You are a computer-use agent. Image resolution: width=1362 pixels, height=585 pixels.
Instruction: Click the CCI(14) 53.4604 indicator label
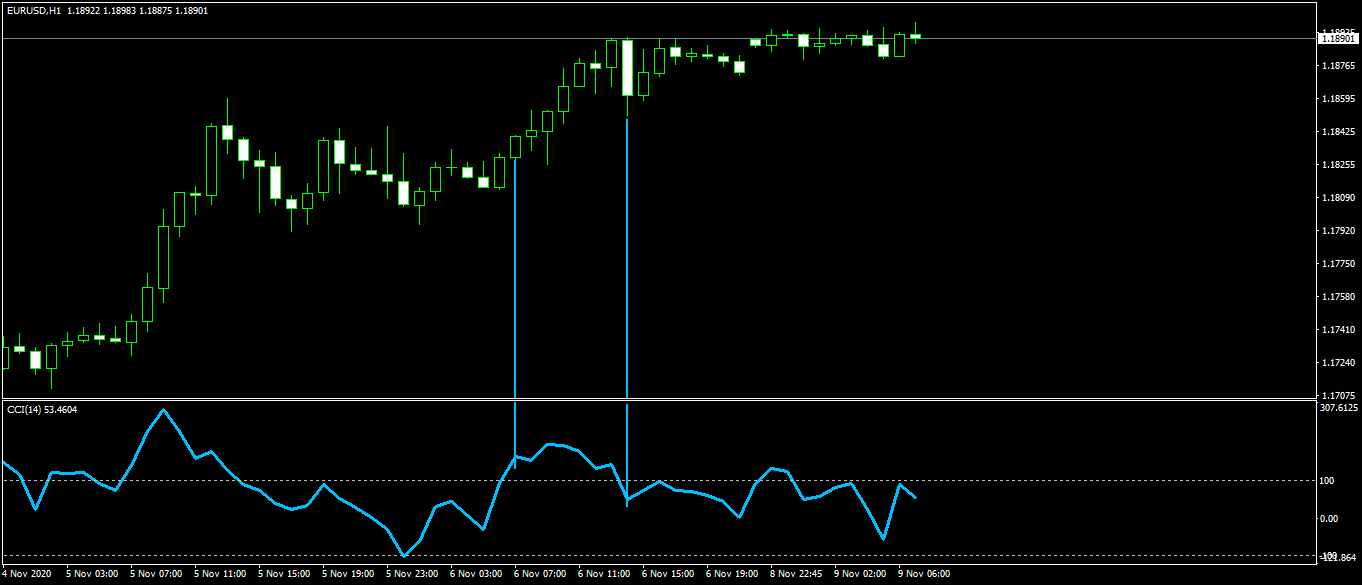(42, 409)
